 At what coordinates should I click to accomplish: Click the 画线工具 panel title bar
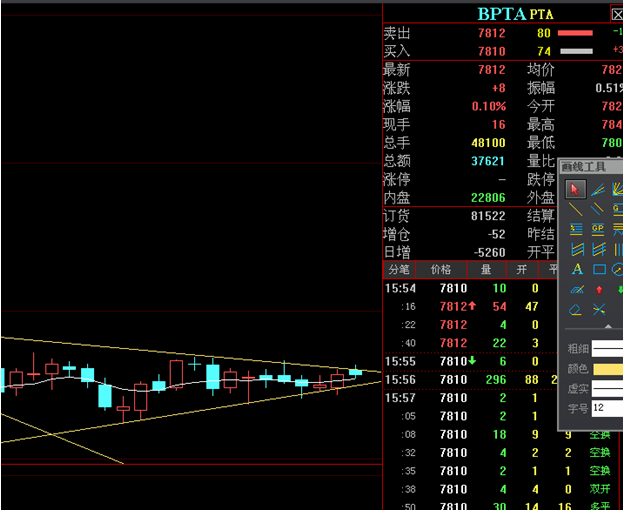pyautogui.click(x=591, y=167)
